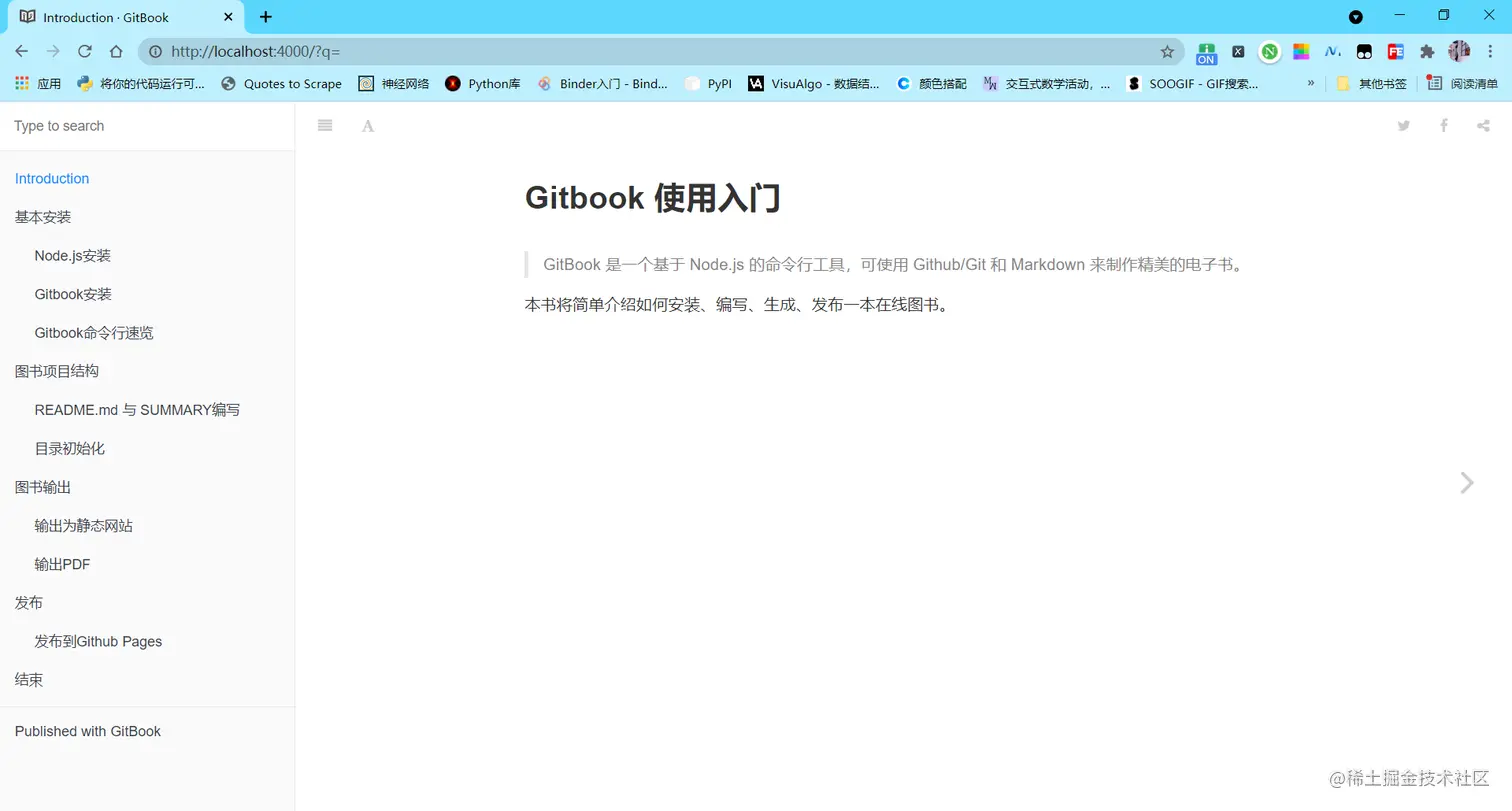This screenshot has width=1512, height=811.
Task: Open the VisuAlgo bookmark
Action: [814, 84]
